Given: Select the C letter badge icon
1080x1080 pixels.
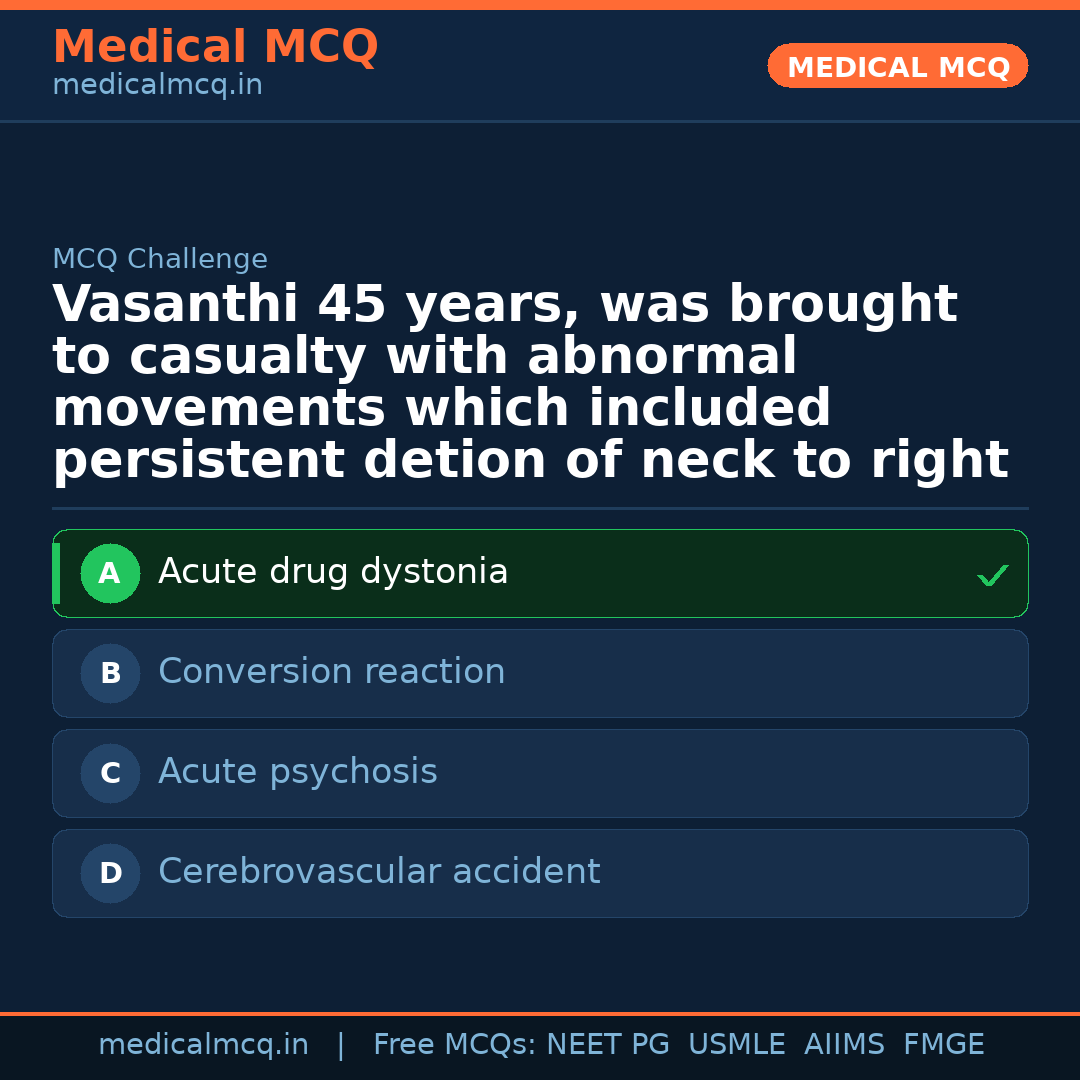Looking at the screenshot, I should [110, 773].
